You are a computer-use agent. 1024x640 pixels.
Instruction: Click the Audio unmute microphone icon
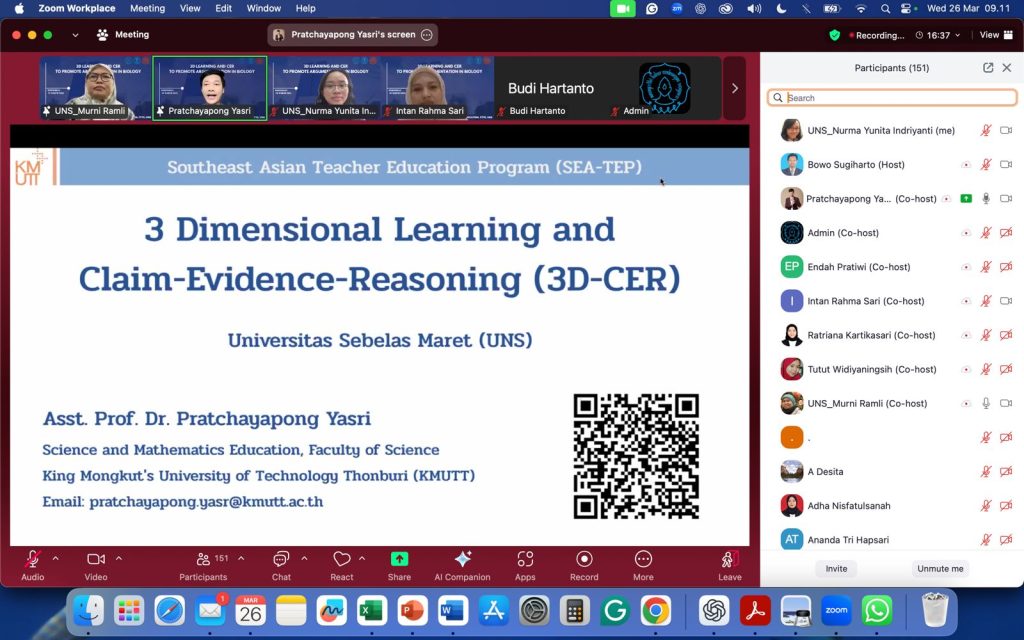coord(33,560)
